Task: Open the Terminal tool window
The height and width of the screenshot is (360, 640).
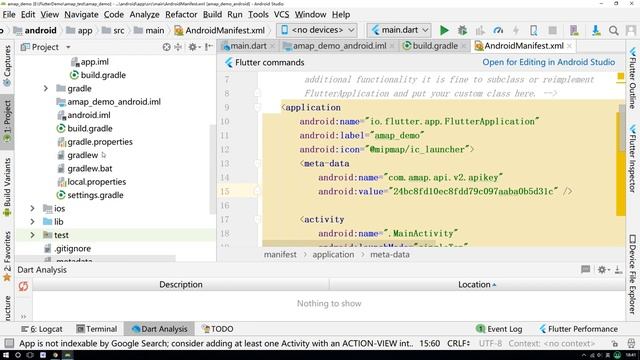Action: [x=97, y=329]
